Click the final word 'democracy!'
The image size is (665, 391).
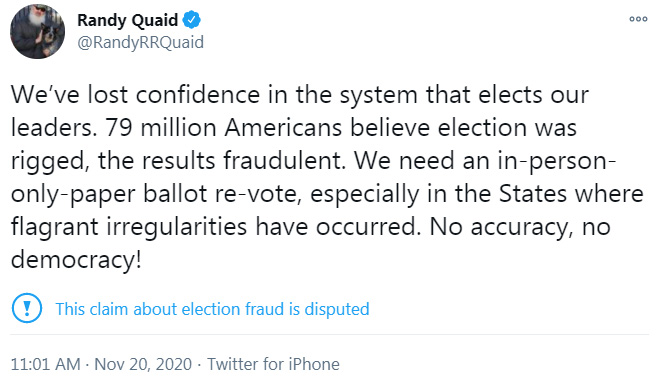coord(76,259)
